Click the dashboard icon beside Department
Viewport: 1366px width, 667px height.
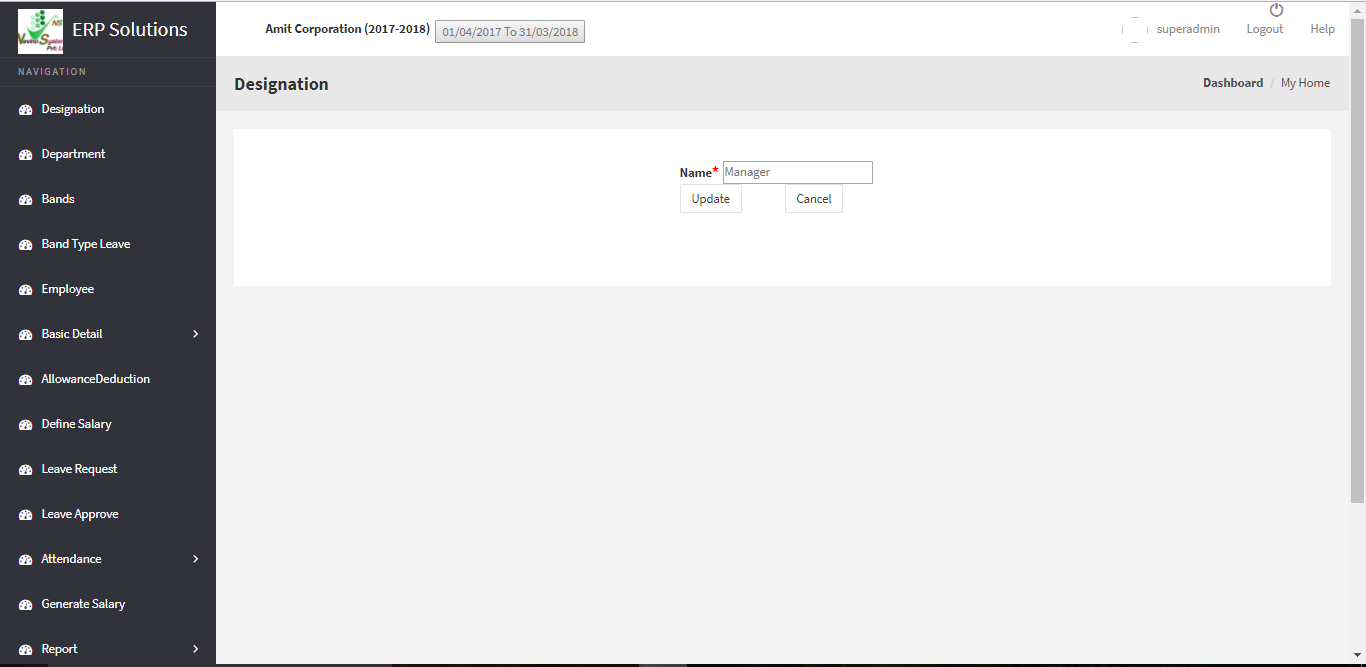click(26, 155)
